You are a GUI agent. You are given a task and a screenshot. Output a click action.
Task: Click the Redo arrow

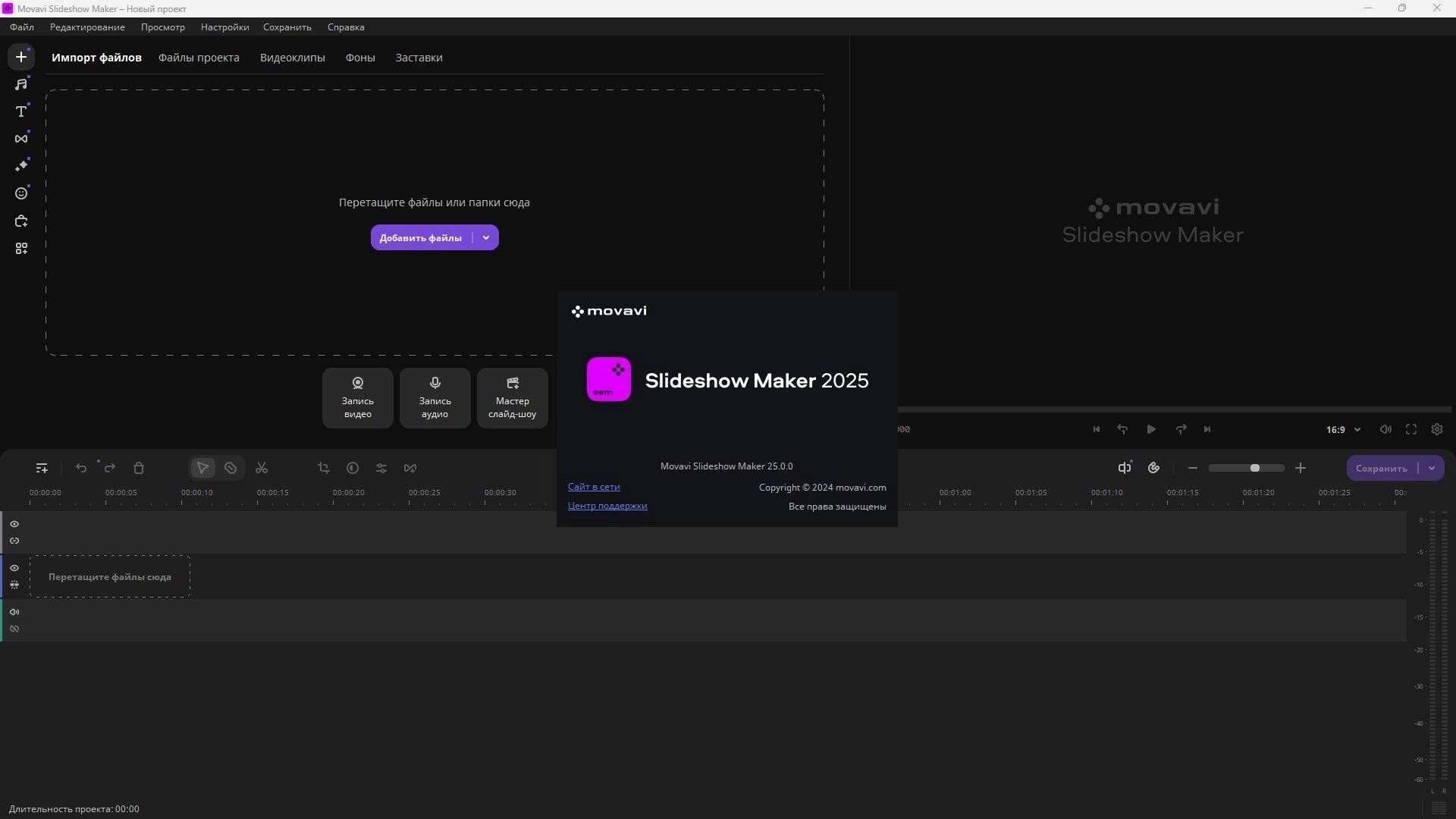(x=110, y=469)
